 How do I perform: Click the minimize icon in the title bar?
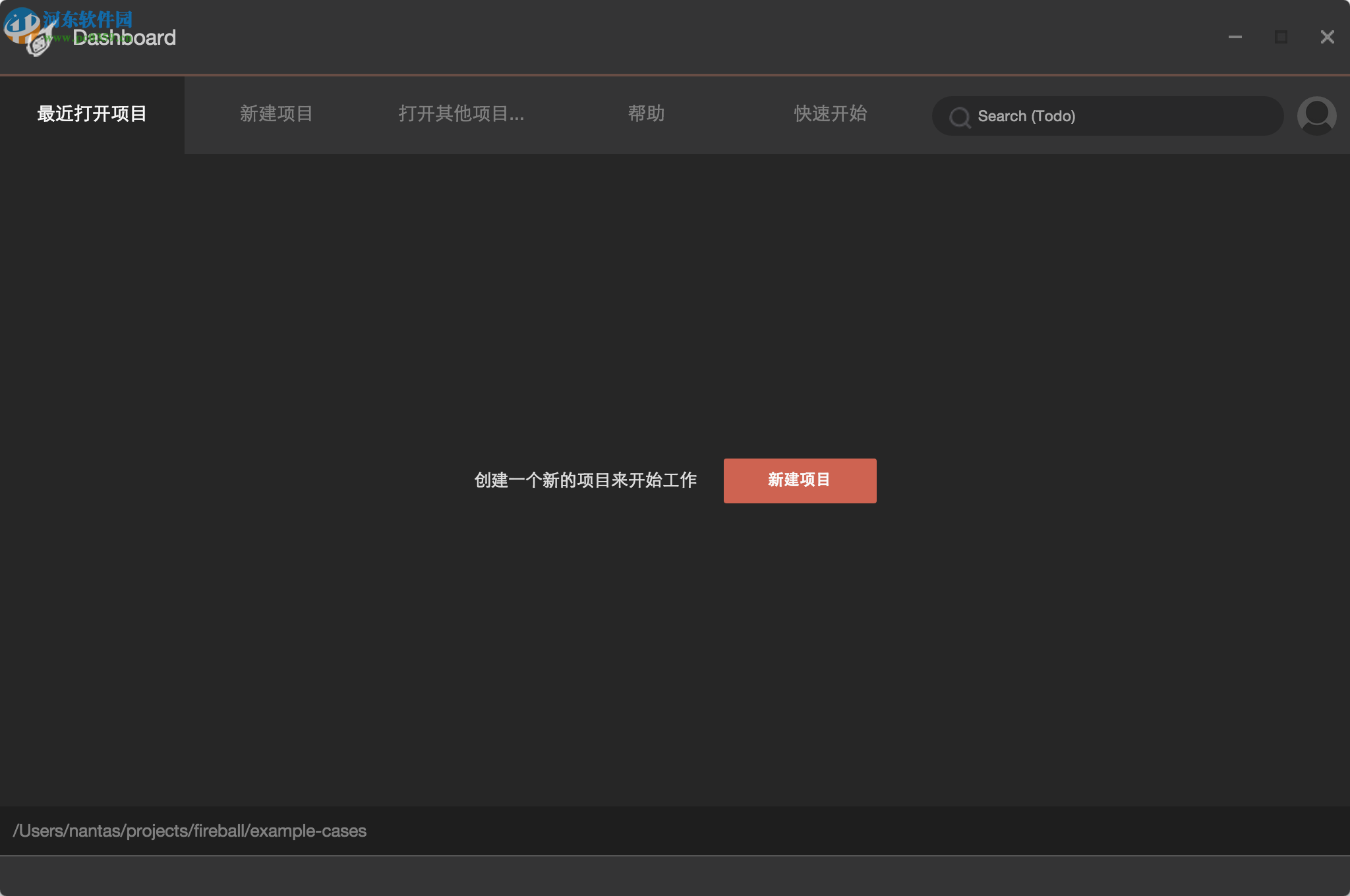[1235, 38]
